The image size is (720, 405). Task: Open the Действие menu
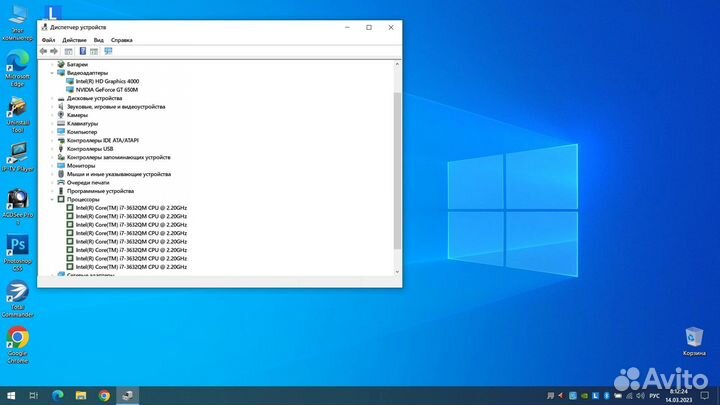[74, 40]
